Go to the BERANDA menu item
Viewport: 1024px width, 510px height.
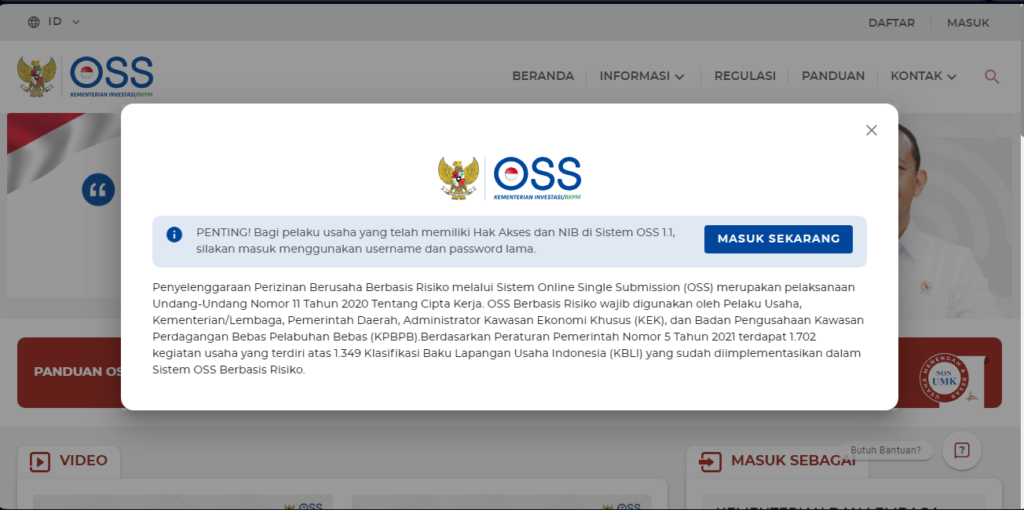click(543, 76)
